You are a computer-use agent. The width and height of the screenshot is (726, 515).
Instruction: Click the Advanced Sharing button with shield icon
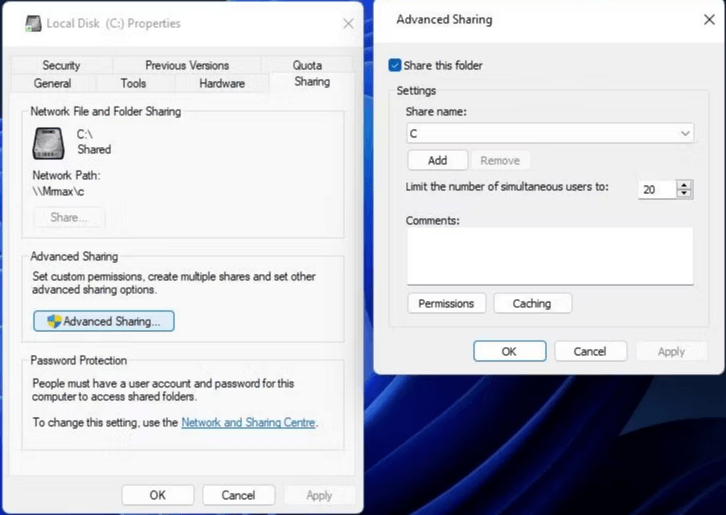(x=104, y=321)
